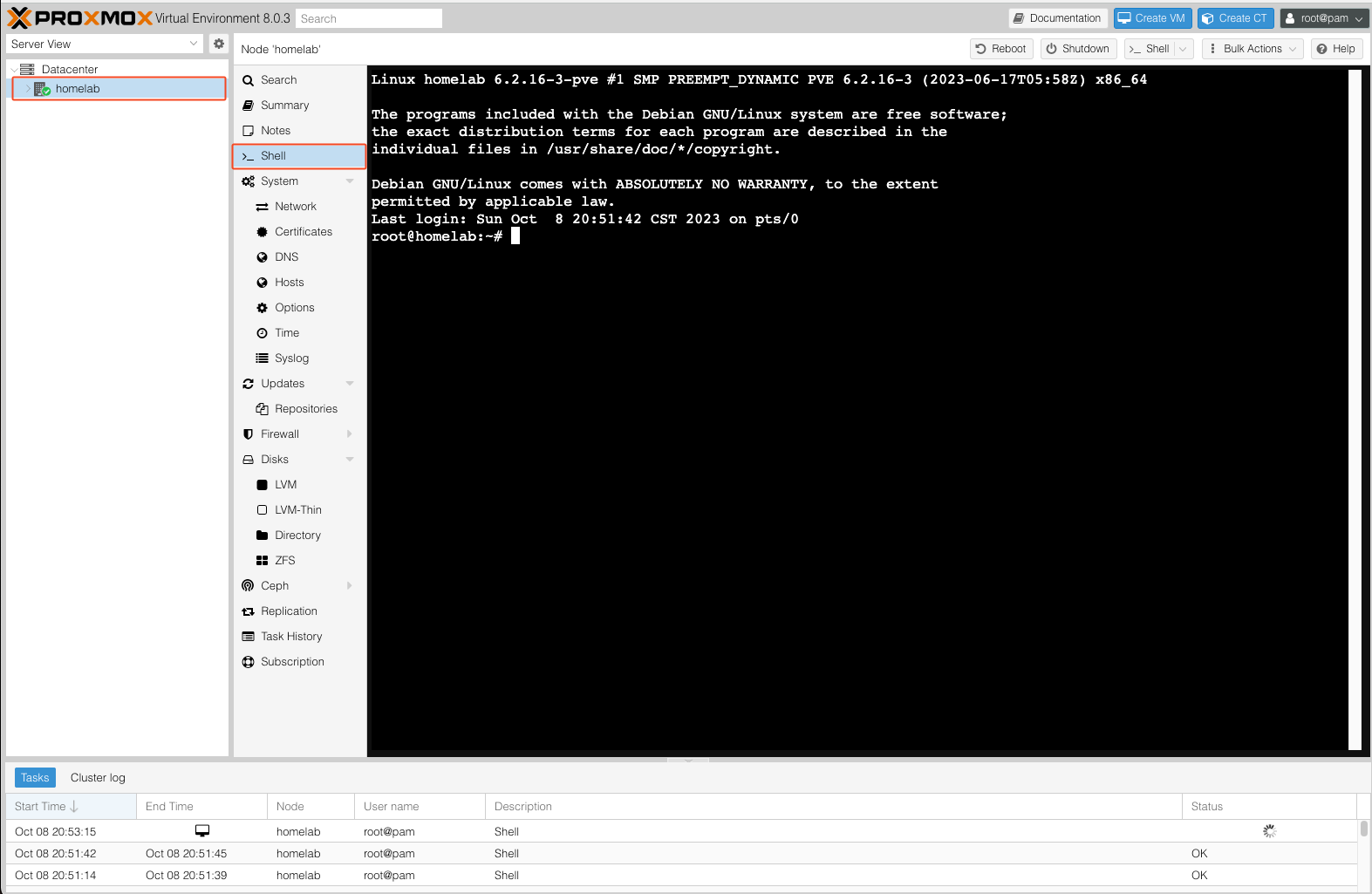The width and height of the screenshot is (1372, 894).
Task: Open Network settings
Action: click(x=299, y=206)
